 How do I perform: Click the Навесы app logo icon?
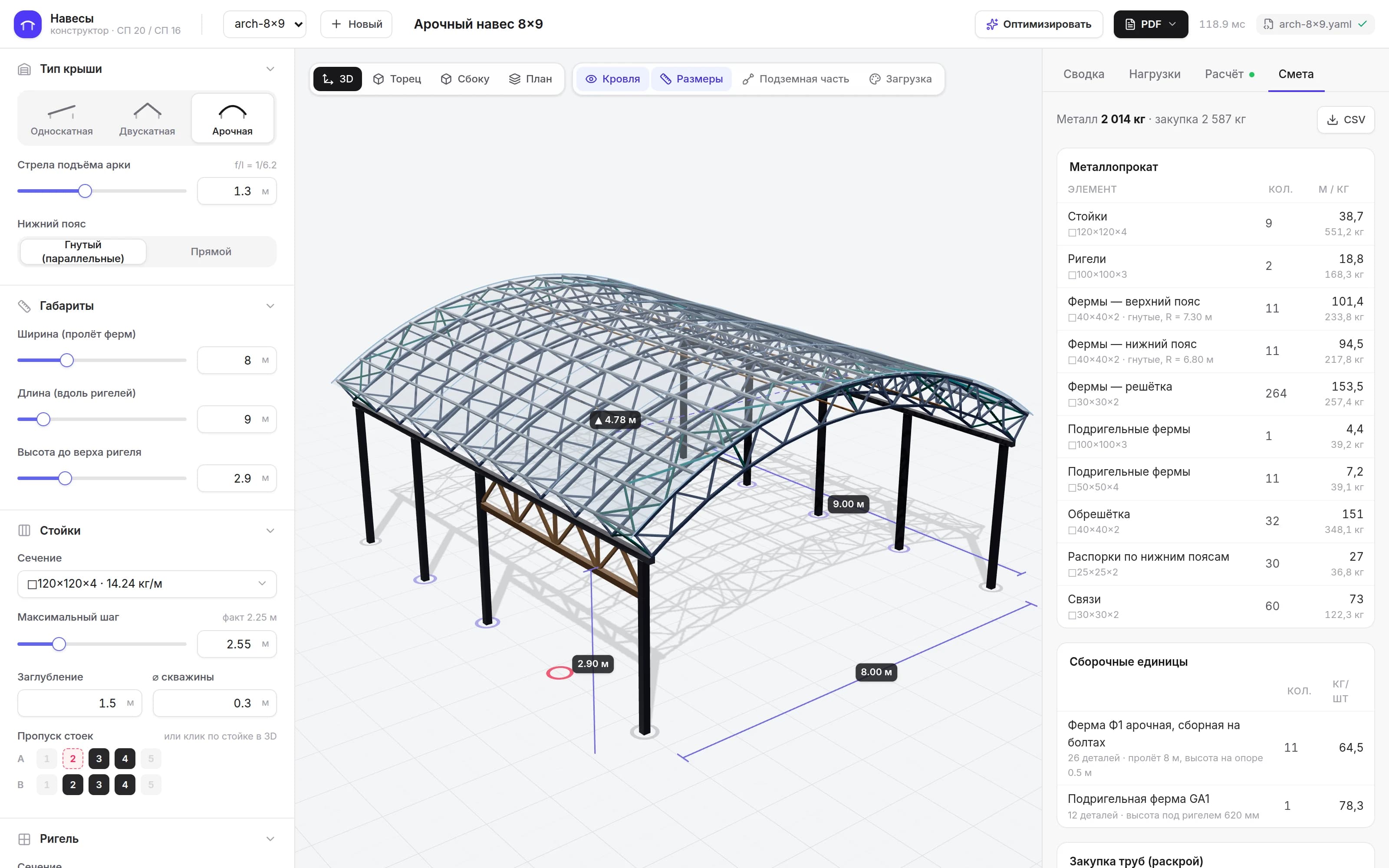(27, 24)
